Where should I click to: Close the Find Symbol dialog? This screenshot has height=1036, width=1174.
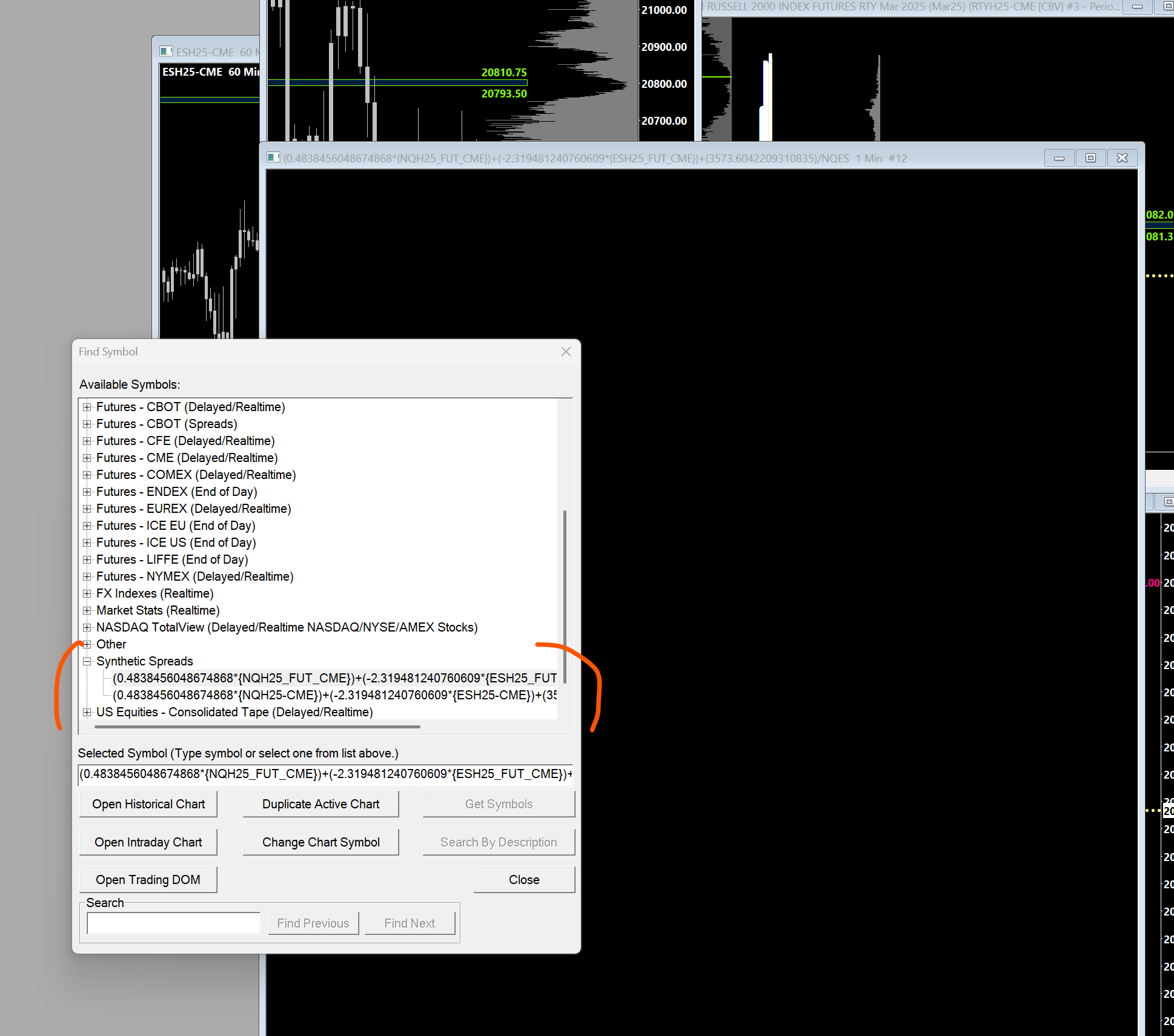click(566, 352)
